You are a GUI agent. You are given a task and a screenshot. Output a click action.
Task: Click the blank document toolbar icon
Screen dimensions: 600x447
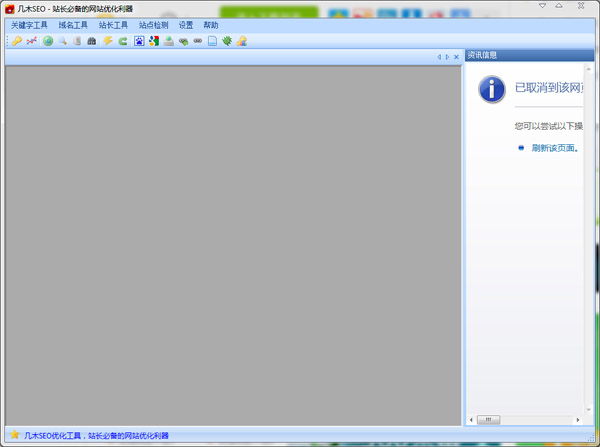click(212, 41)
